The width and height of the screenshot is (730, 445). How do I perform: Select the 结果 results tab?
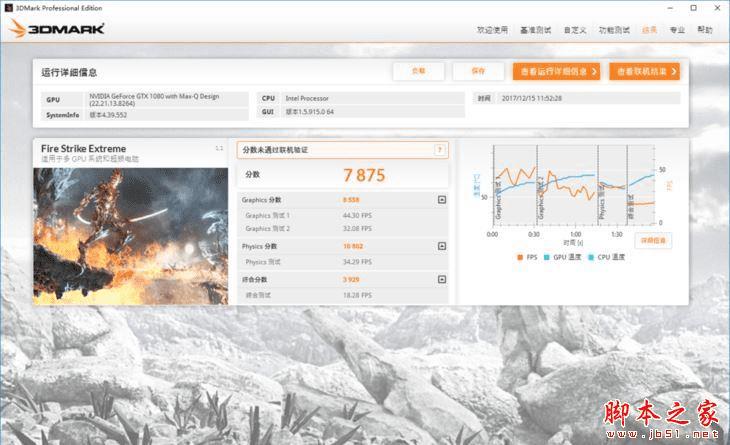click(x=649, y=30)
